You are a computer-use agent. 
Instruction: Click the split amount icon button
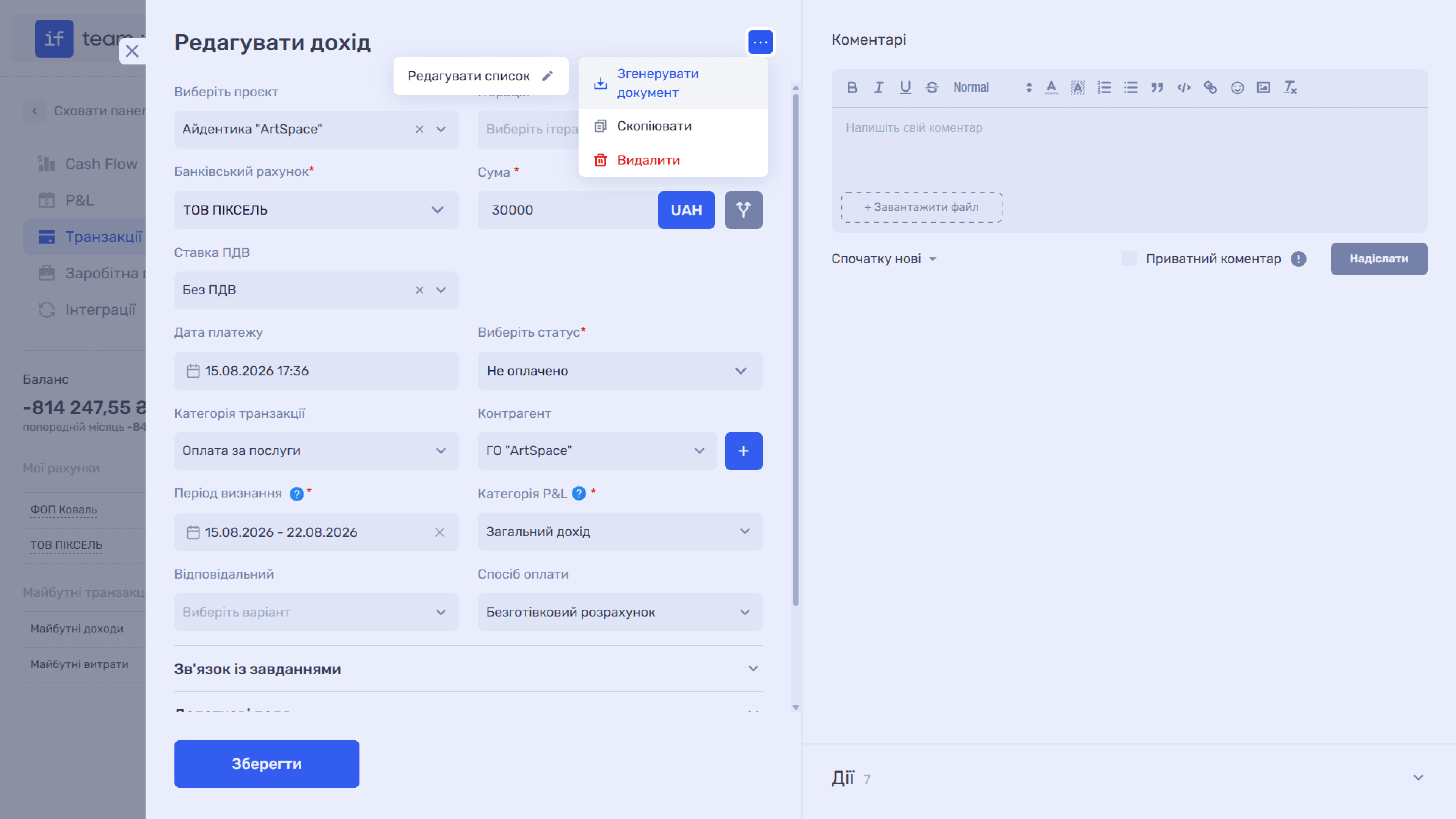(x=743, y=210)
